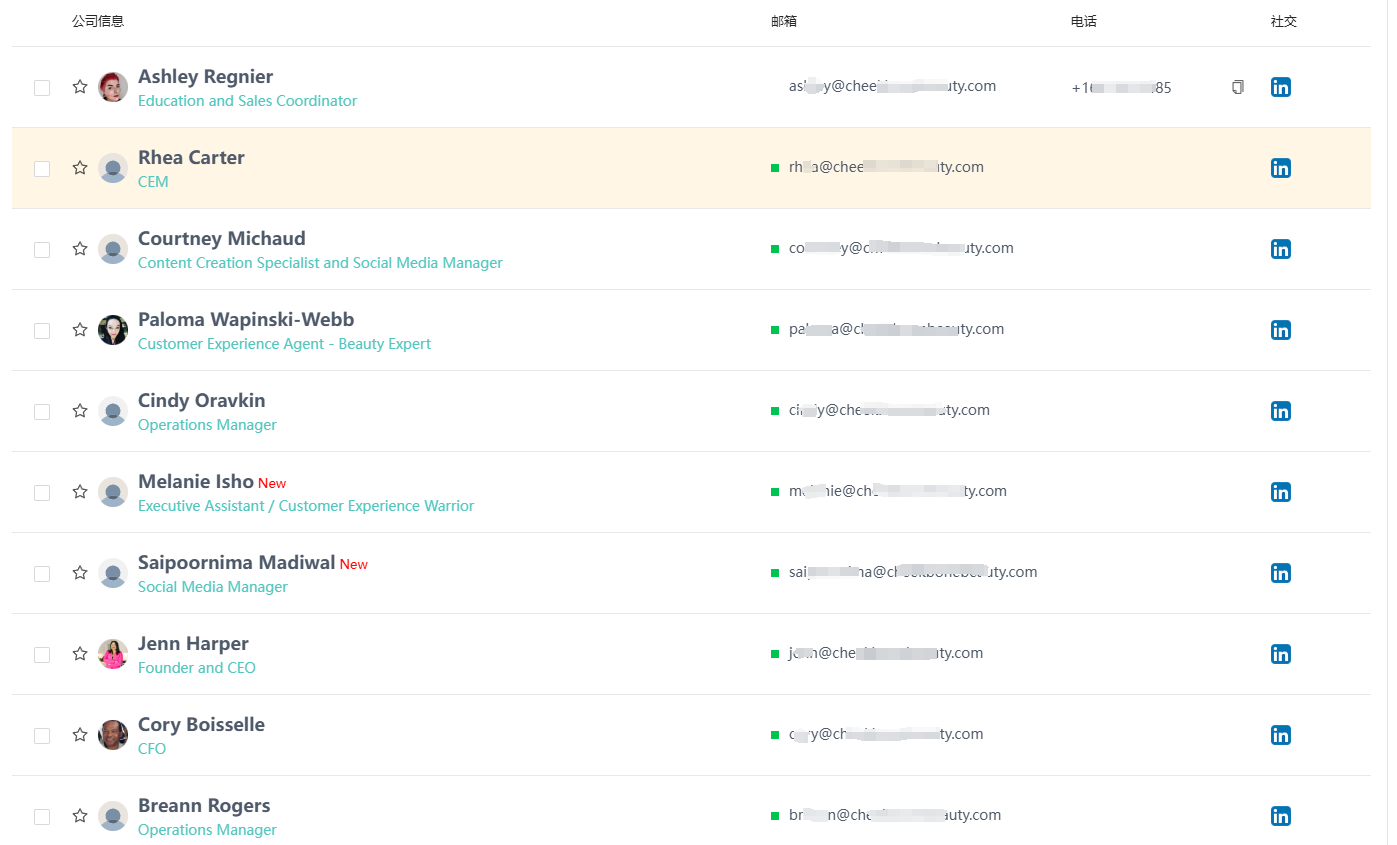Click the 邮箱 column header
Image resolution: width=1397 pixels, height=845 pixels.
click(784, 21)
